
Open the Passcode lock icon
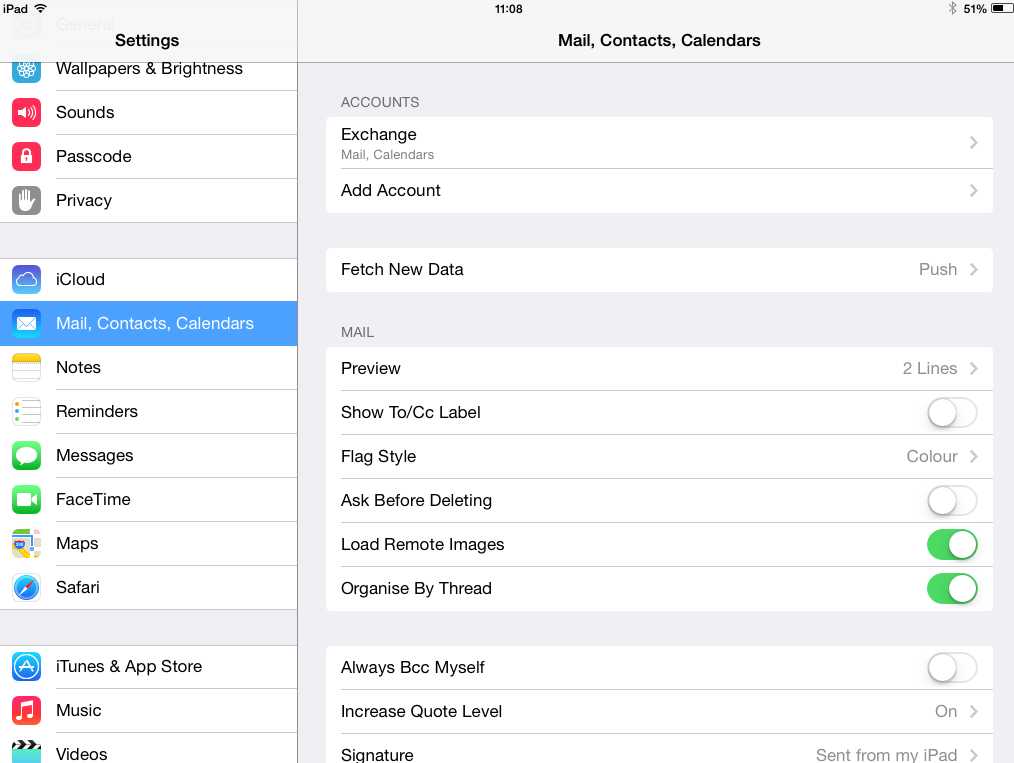(x=27, y=157)
